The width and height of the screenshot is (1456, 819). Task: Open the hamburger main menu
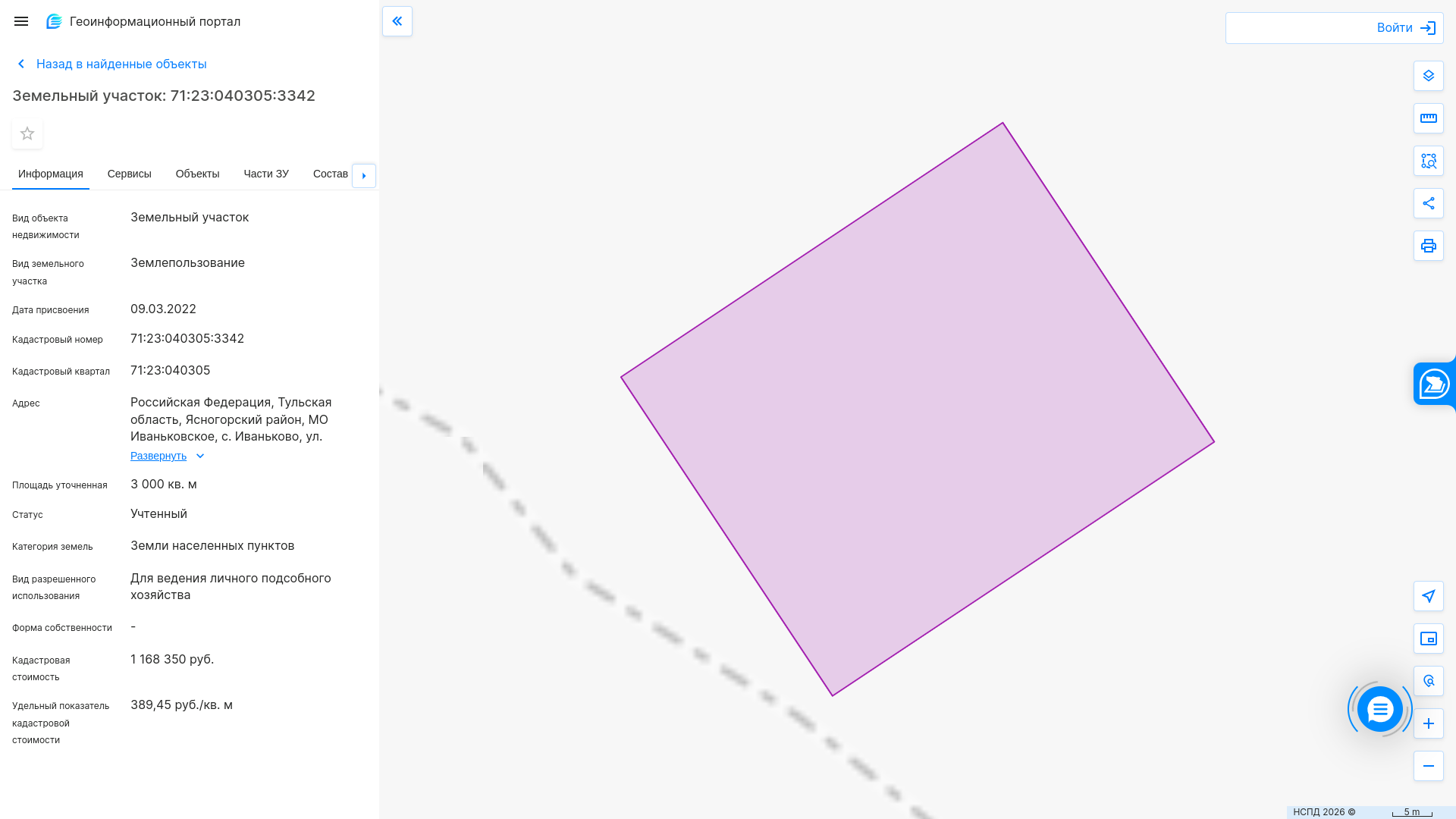tap(21, 21)
